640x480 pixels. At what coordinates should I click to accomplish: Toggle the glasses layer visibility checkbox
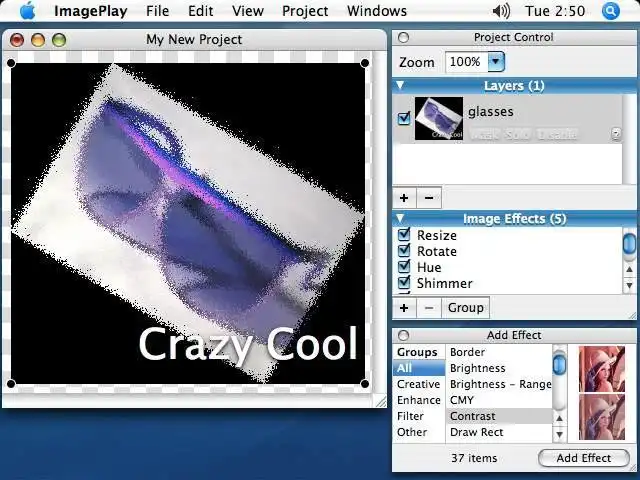pyautogui.click(x=404, y=119)
